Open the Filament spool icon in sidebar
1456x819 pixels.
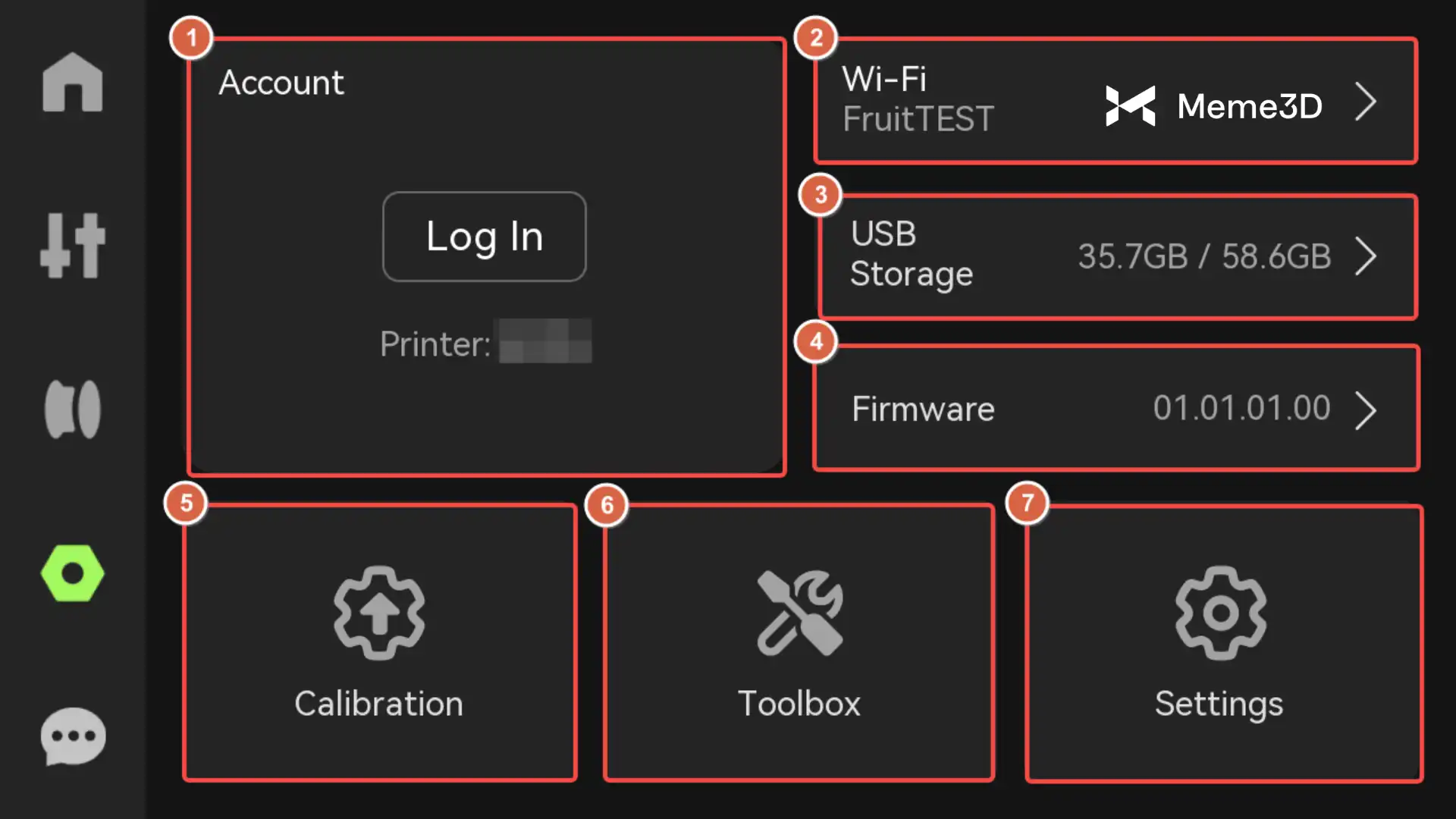tap(73, 409)
